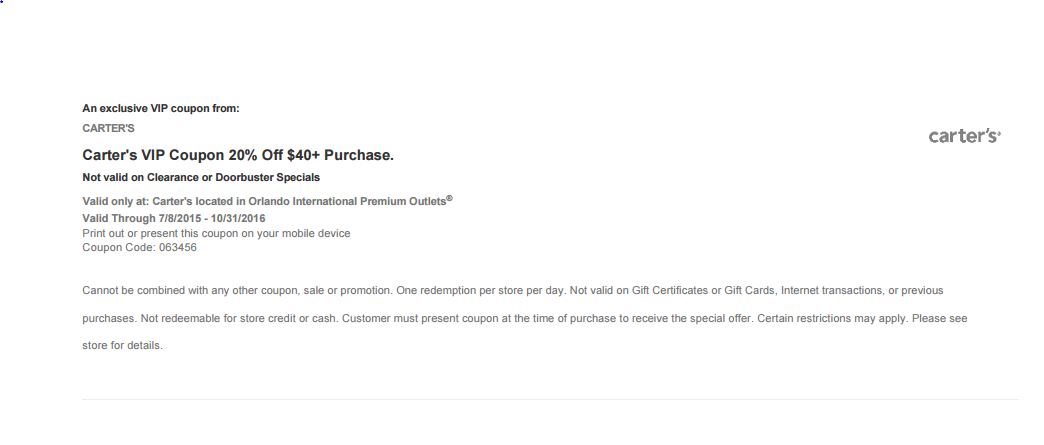1044x445 pixels.
Task: Click the "Not valid on Clearance" notice
Action: [x=200, y=177]
